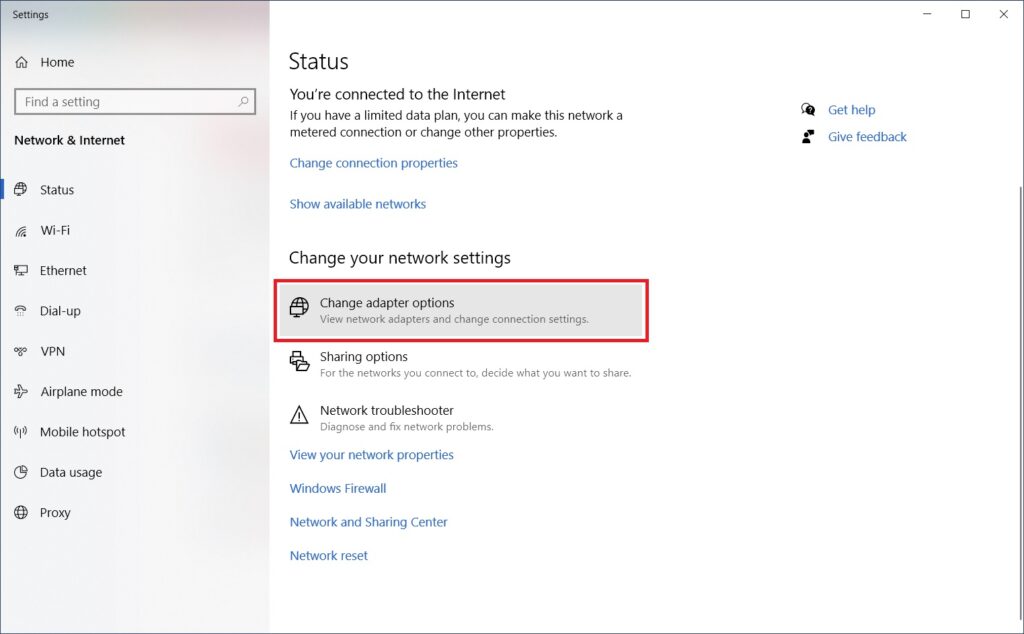This screenshot has height=634, width=1024.
Task: Select the Airplane mode plane icon
Action: tap(21, 391)
